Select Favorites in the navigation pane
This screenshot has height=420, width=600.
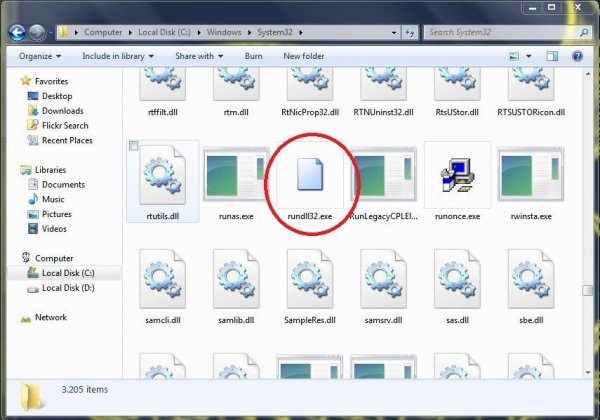(x=51, y=81)
